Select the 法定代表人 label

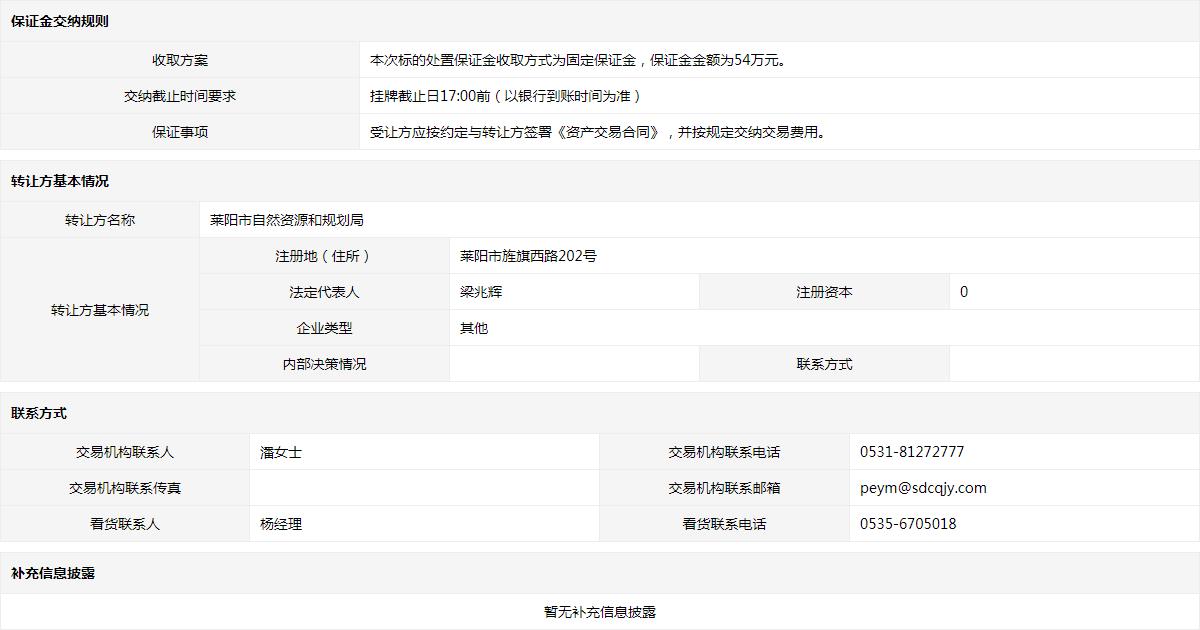pos(325,292)
